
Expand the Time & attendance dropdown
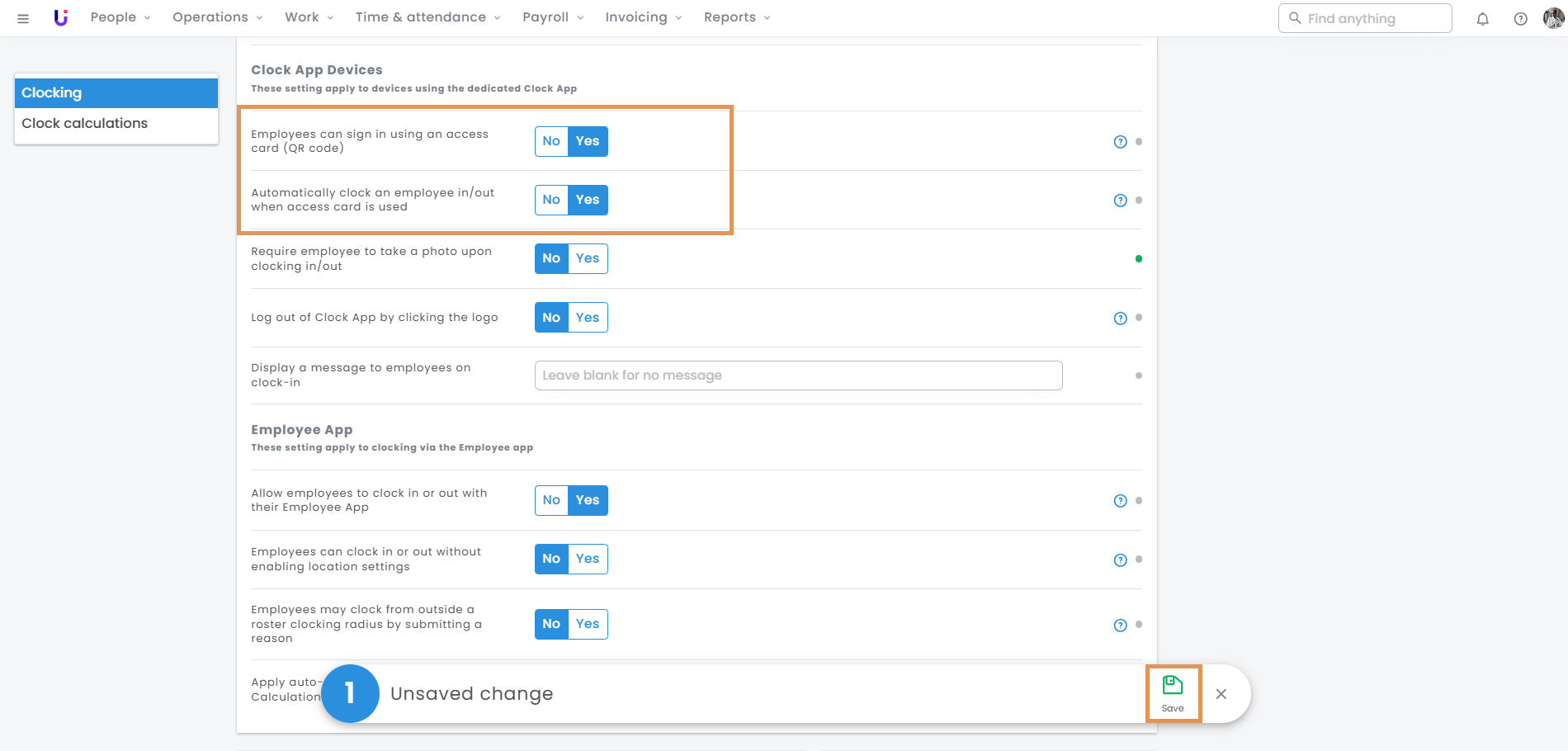pyautogui.click(x=427, y=17)
